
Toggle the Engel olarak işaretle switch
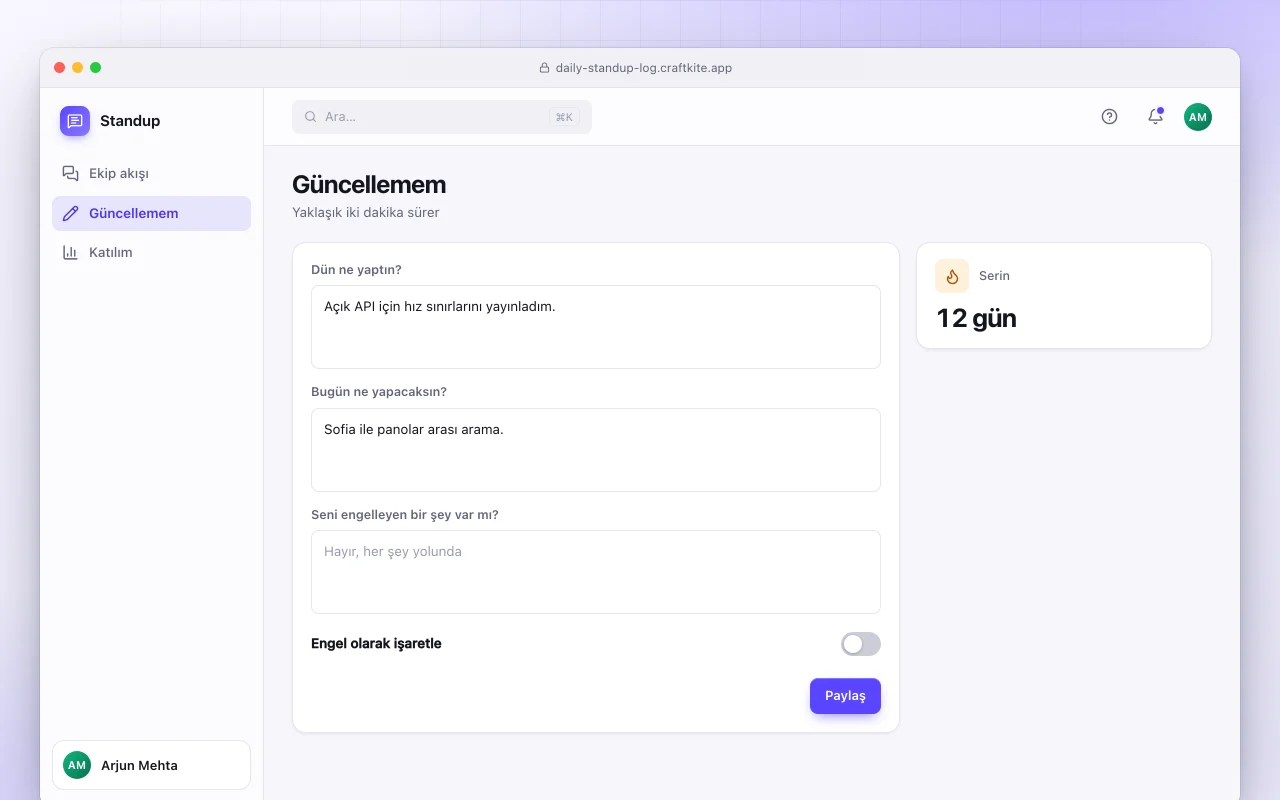pos(861,644)
